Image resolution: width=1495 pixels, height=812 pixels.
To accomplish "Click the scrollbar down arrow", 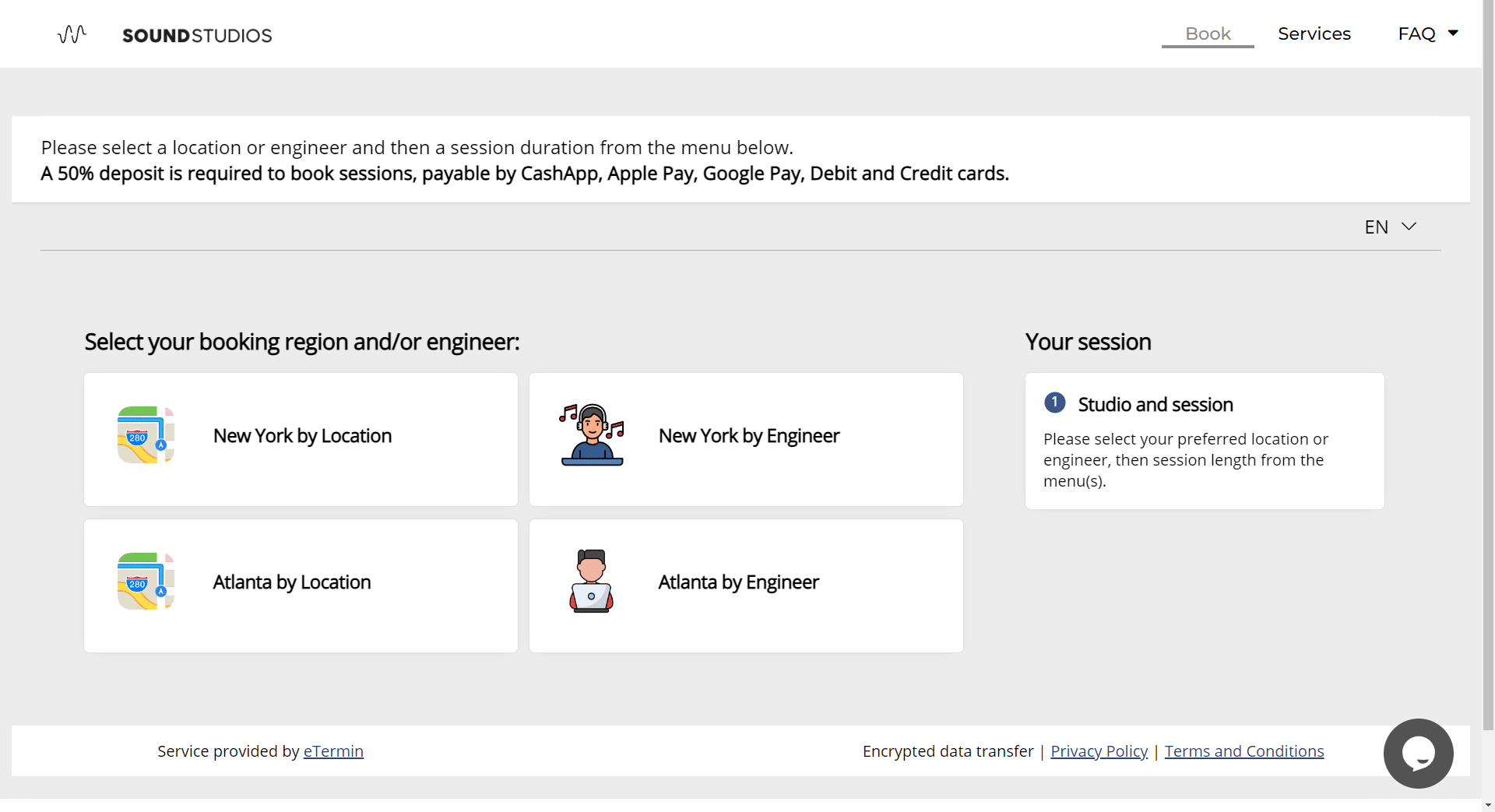I will pos(1488,805).
